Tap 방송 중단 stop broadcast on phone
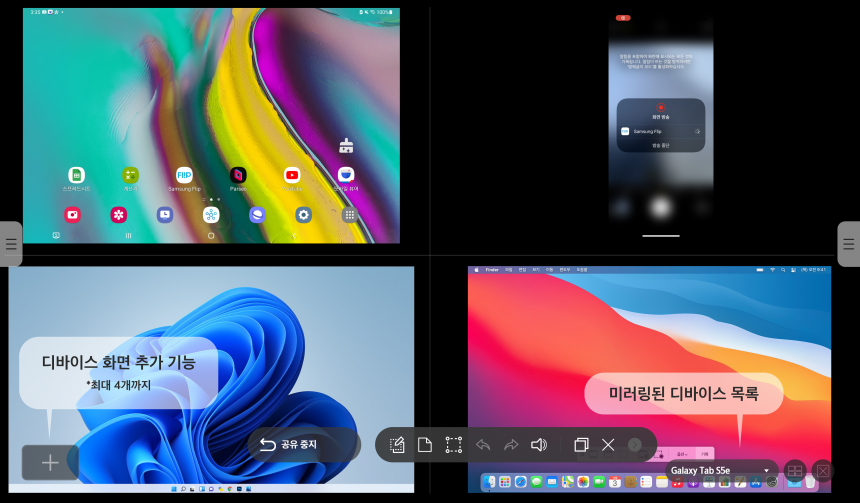Screen dimensions: 860x503 tap(660, 145)
